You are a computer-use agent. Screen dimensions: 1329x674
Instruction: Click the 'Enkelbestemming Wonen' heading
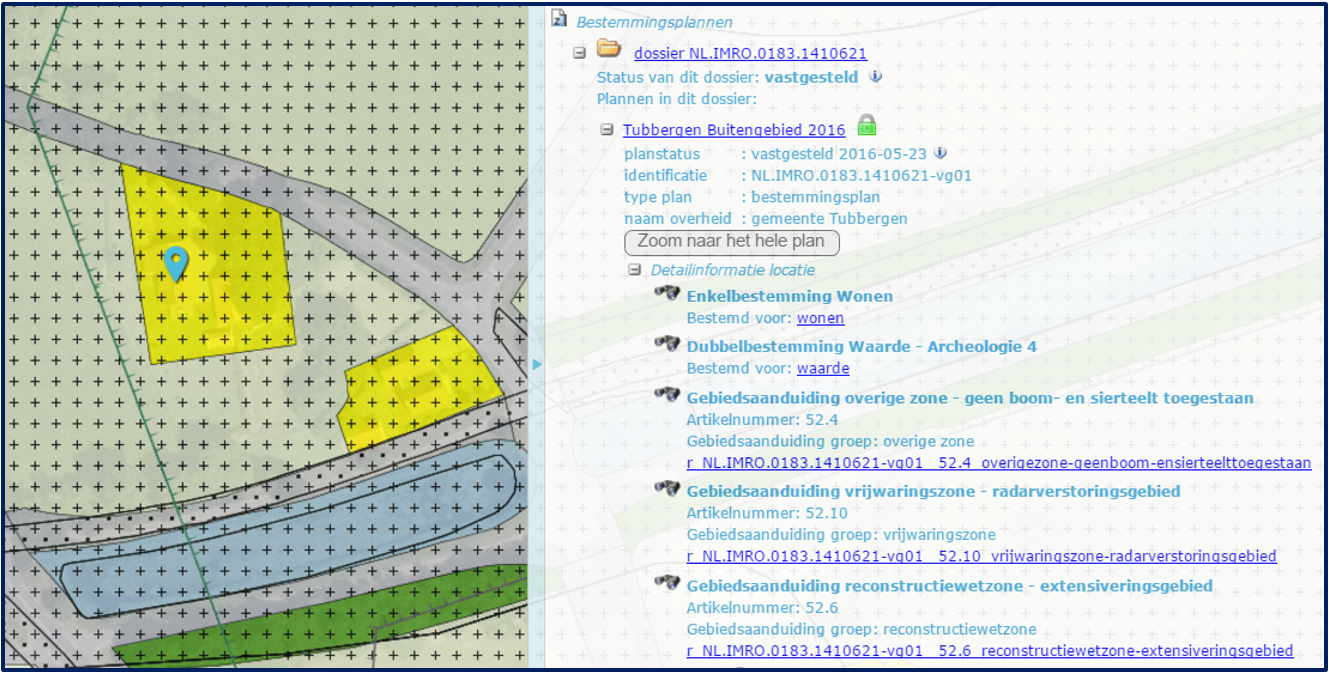(790, 296)
